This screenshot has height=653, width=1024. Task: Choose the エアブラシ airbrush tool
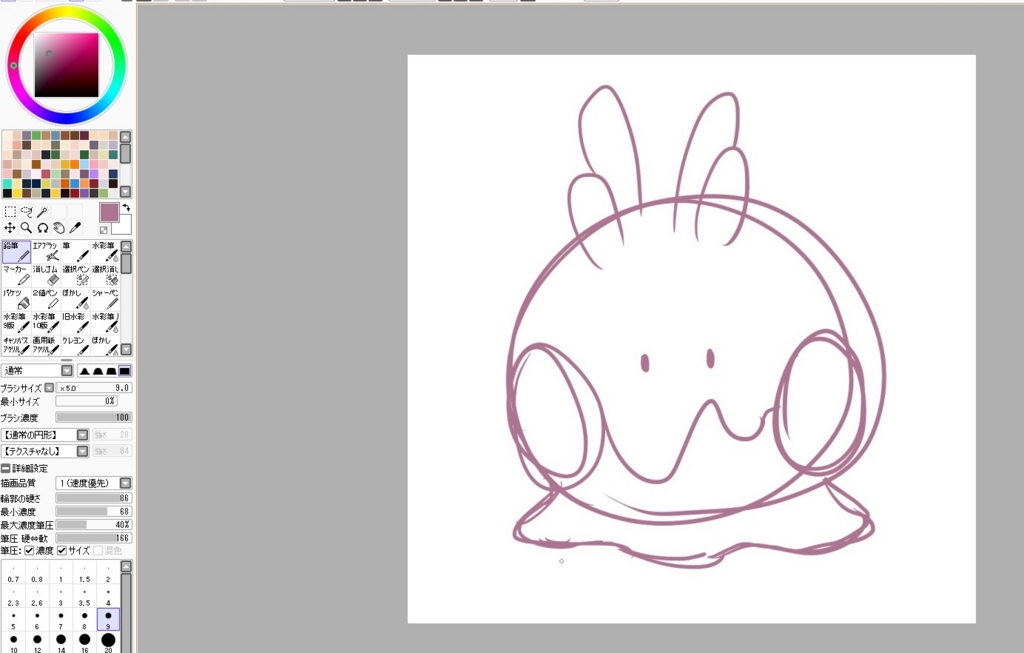(46, 252)
